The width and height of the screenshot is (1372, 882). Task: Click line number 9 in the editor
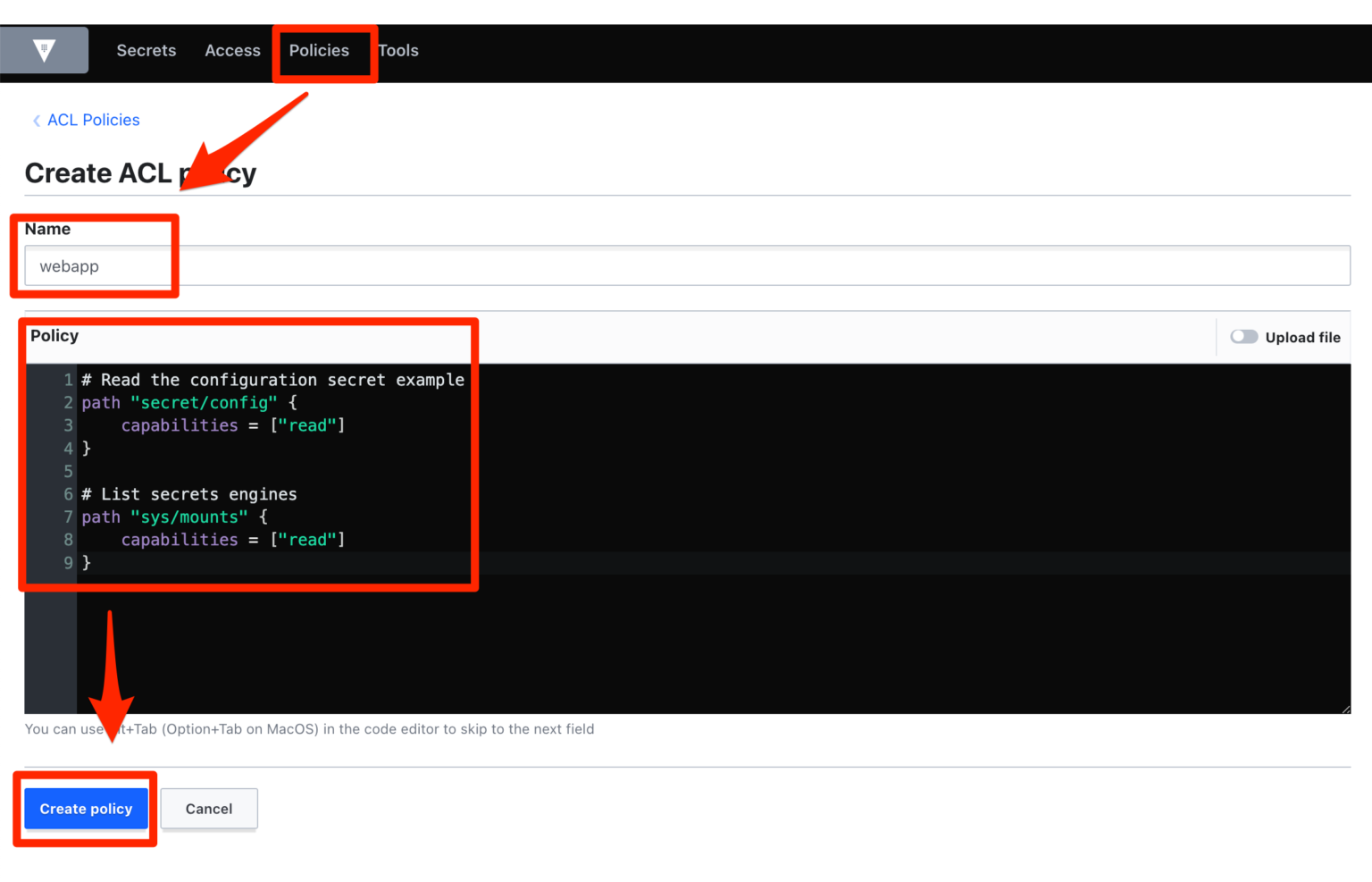(68, 562)
